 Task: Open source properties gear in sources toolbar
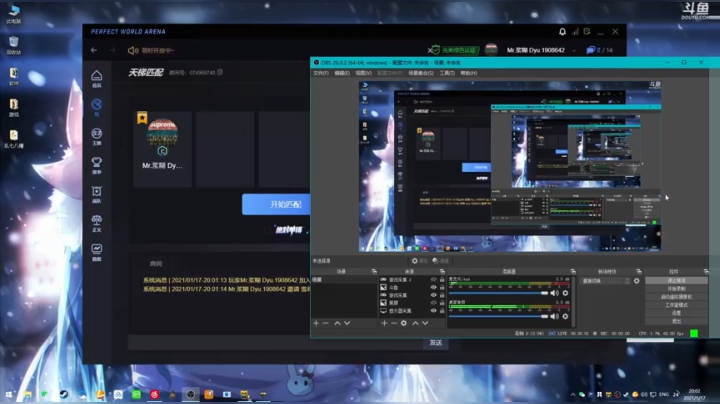click(404, 323)
